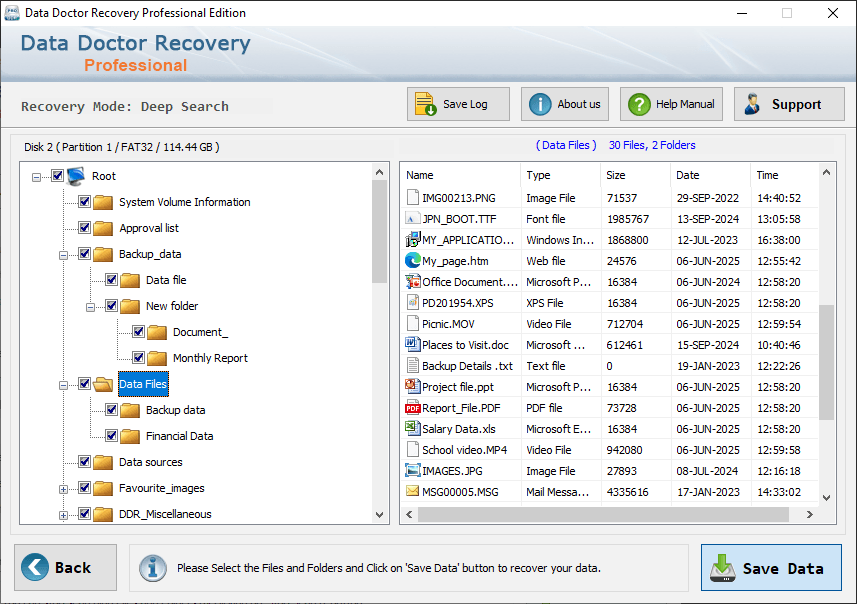857x604 pixels.
Task: Select the Backup data tree folder
Action: pyautogui.click(x=175, y=410)
